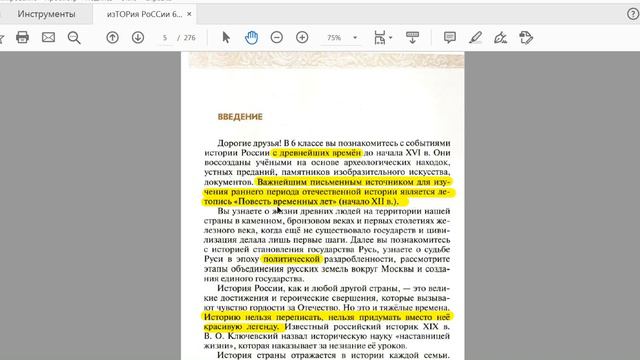The width and height of the screenshot is (640, 360).
Task: Select the arrow selection tool
Action: click(226, 38)
